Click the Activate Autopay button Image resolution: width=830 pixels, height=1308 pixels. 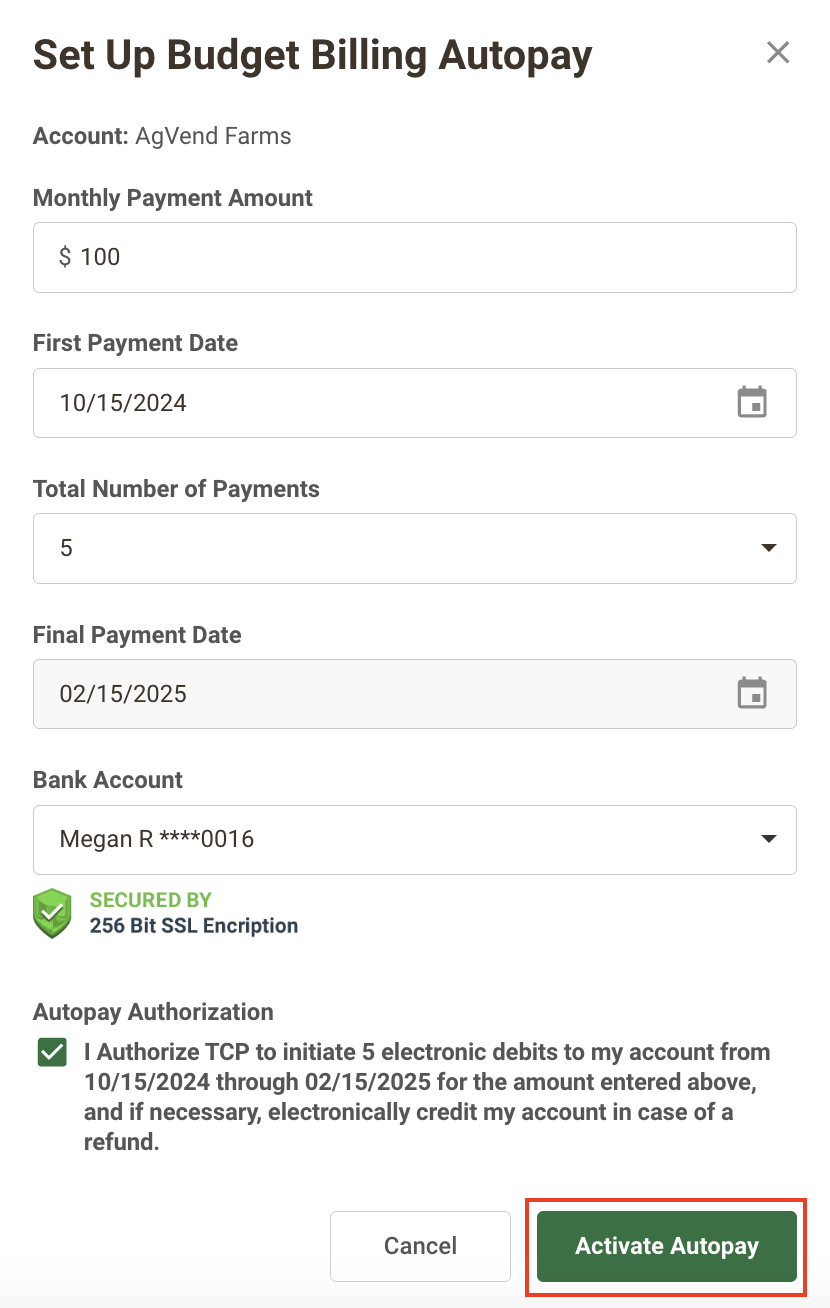point(667,1246)
